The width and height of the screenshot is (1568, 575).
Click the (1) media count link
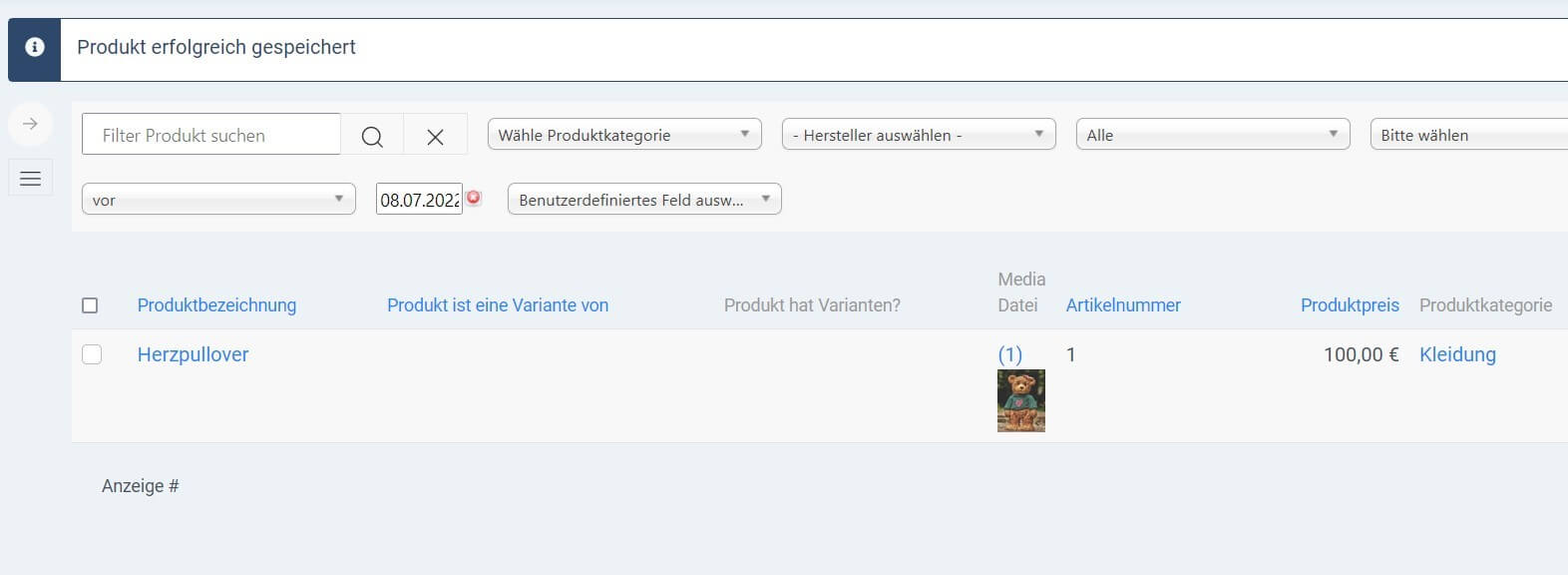pos(1010,354)
